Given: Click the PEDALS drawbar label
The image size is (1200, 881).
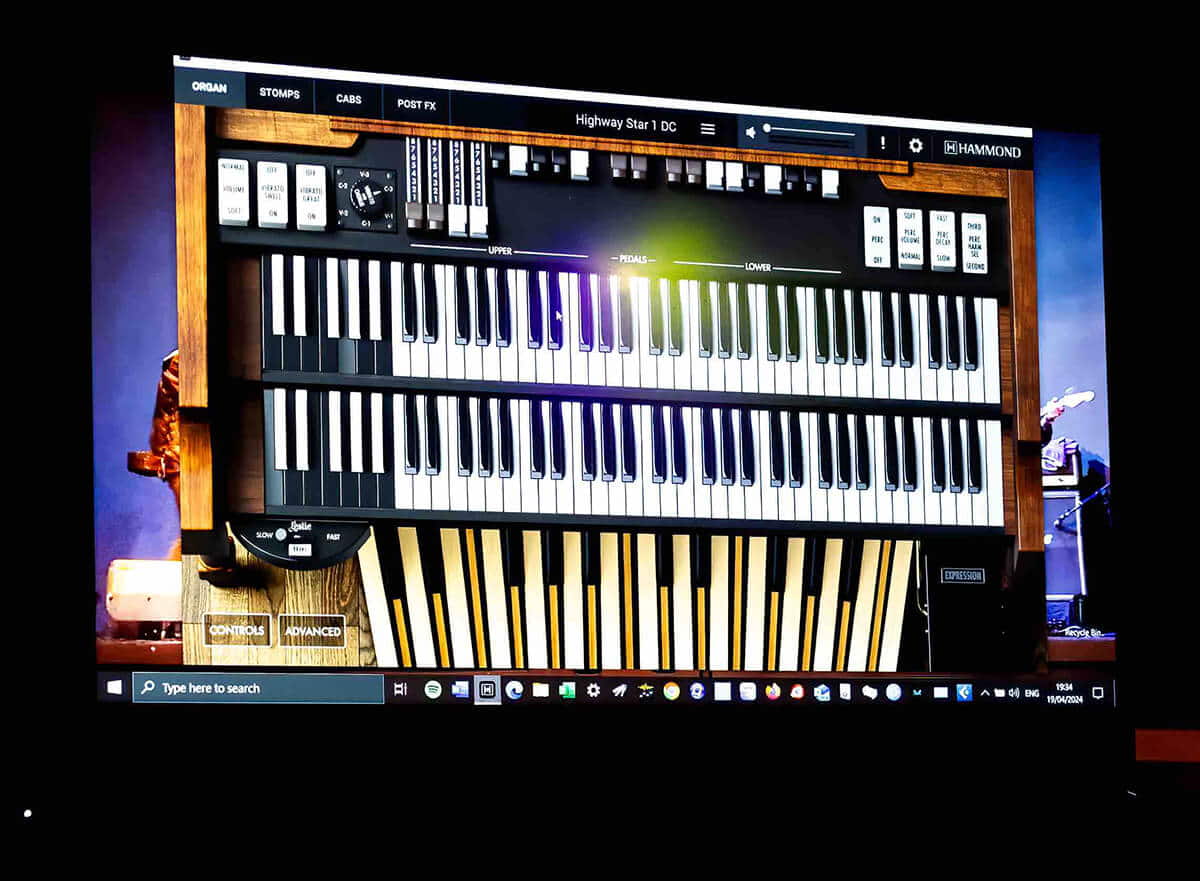Looking at the screenshot, I should 634,259.
